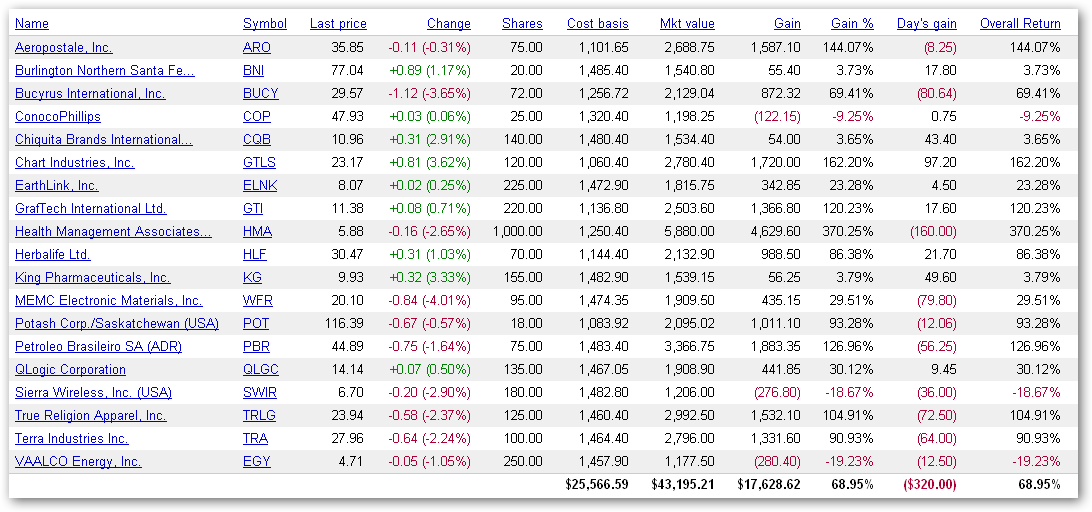Open Health Management Associates link
This screenshot has width=1092, height=512.
tap(113, 231)
